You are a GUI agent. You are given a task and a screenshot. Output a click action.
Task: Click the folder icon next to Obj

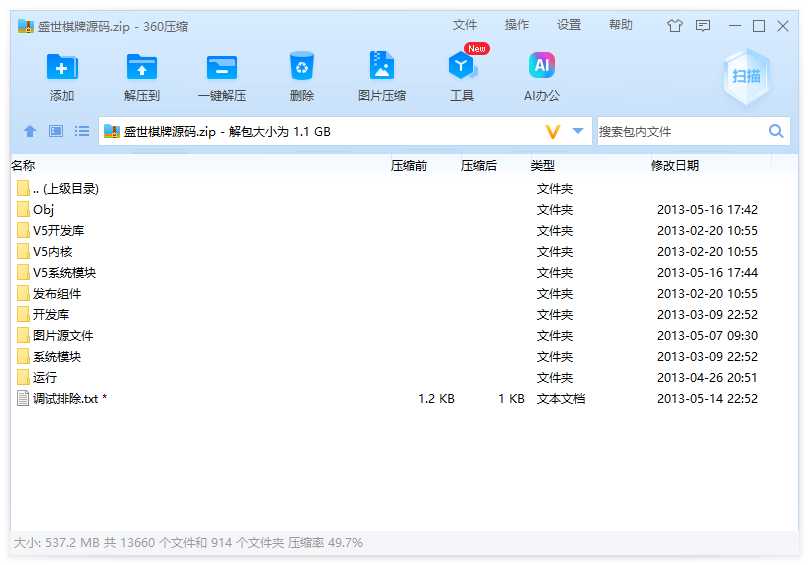(x=23, y=209)
